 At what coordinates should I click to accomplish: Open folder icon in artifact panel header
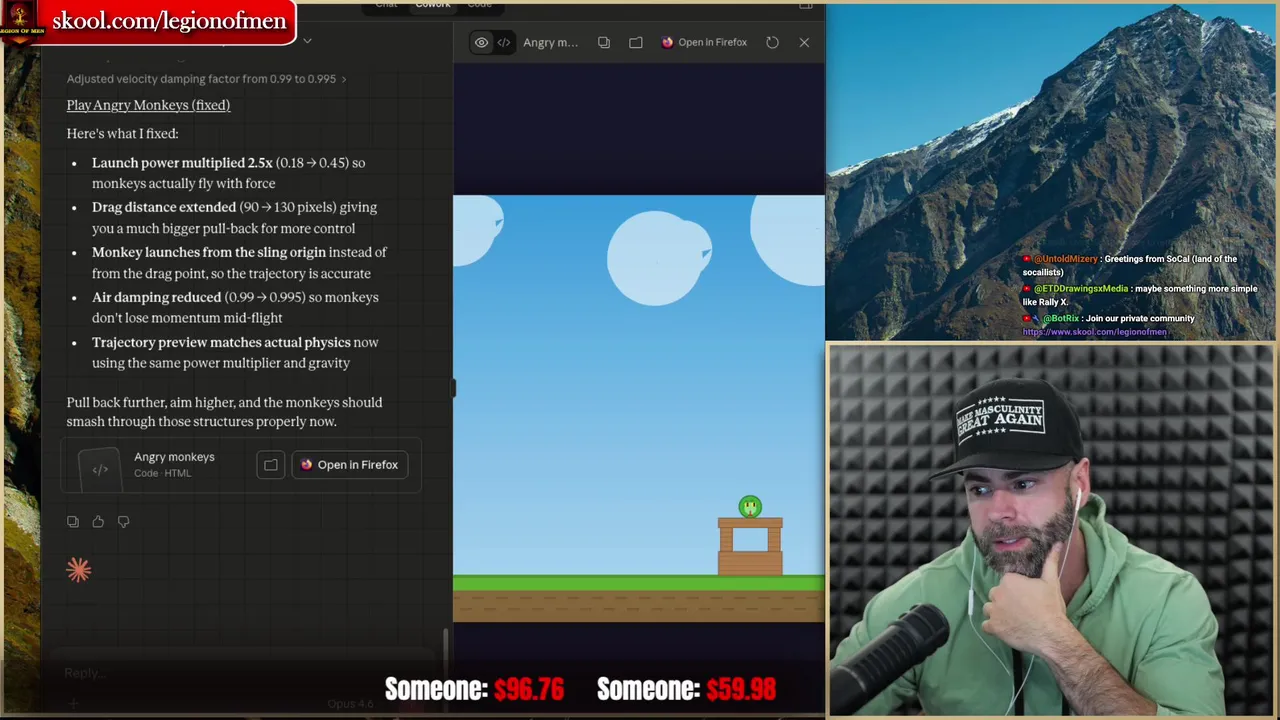tap(636, 42)
